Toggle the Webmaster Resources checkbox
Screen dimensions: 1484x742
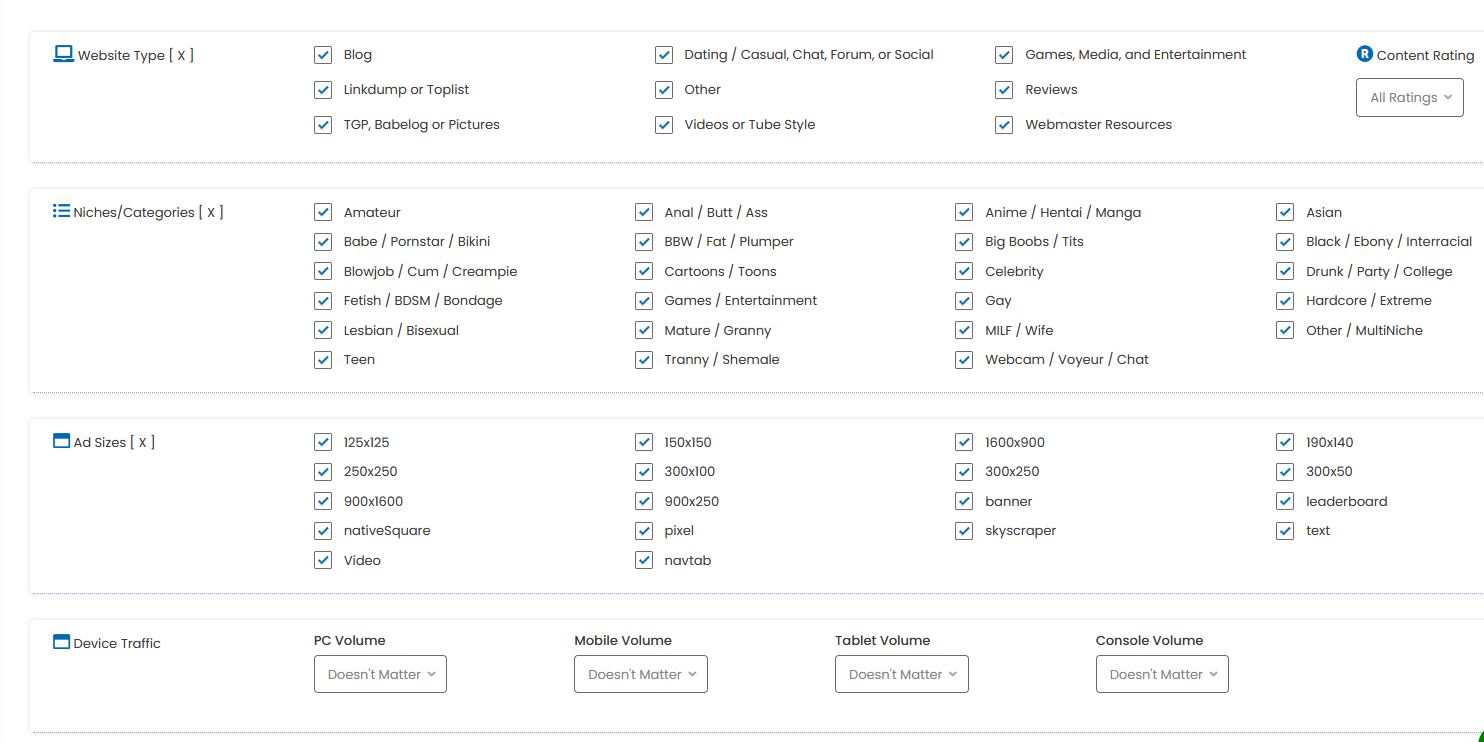[1004, 125]
